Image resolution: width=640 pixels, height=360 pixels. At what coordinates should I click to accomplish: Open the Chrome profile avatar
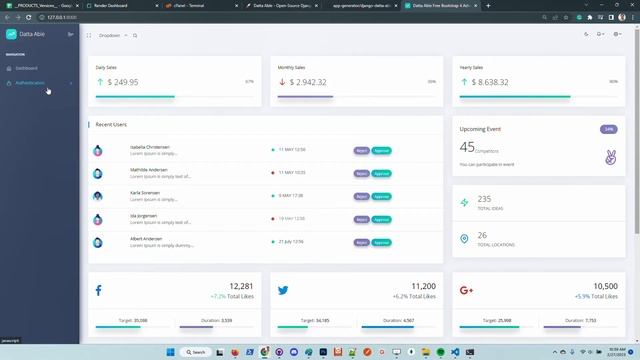click(622, 17)
